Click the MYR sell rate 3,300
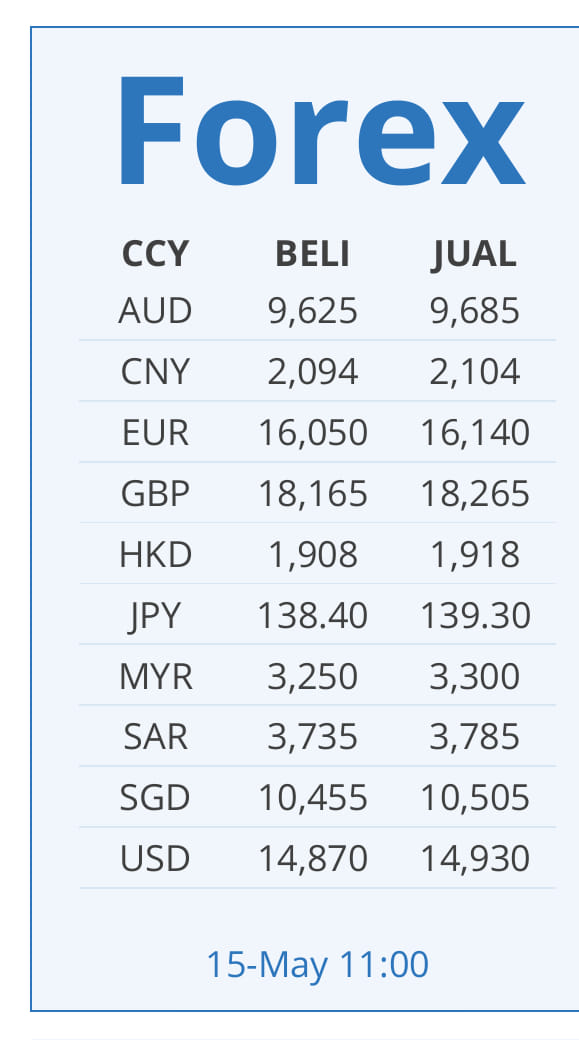This screenshot has width=579, height=1040. click(474, 677)
